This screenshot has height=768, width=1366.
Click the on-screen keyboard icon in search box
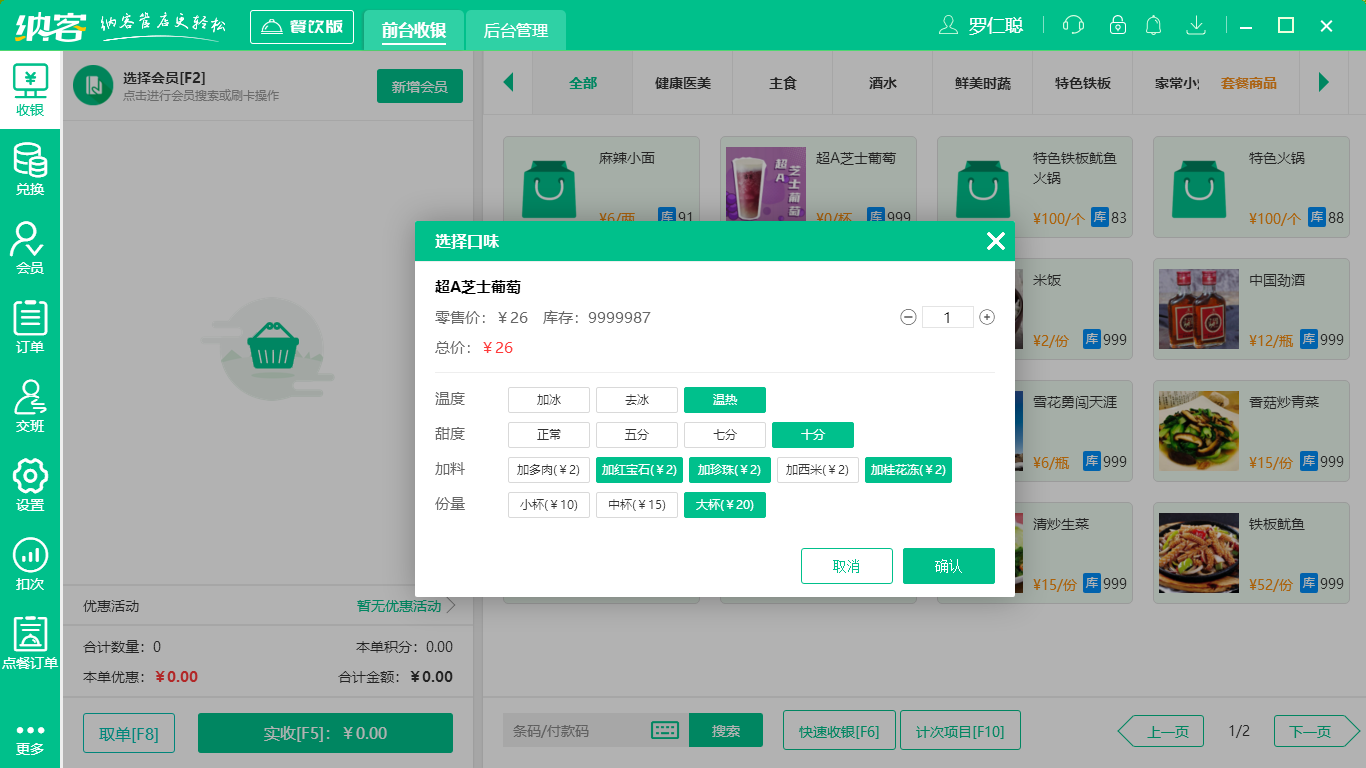click(x=665, y=730)
